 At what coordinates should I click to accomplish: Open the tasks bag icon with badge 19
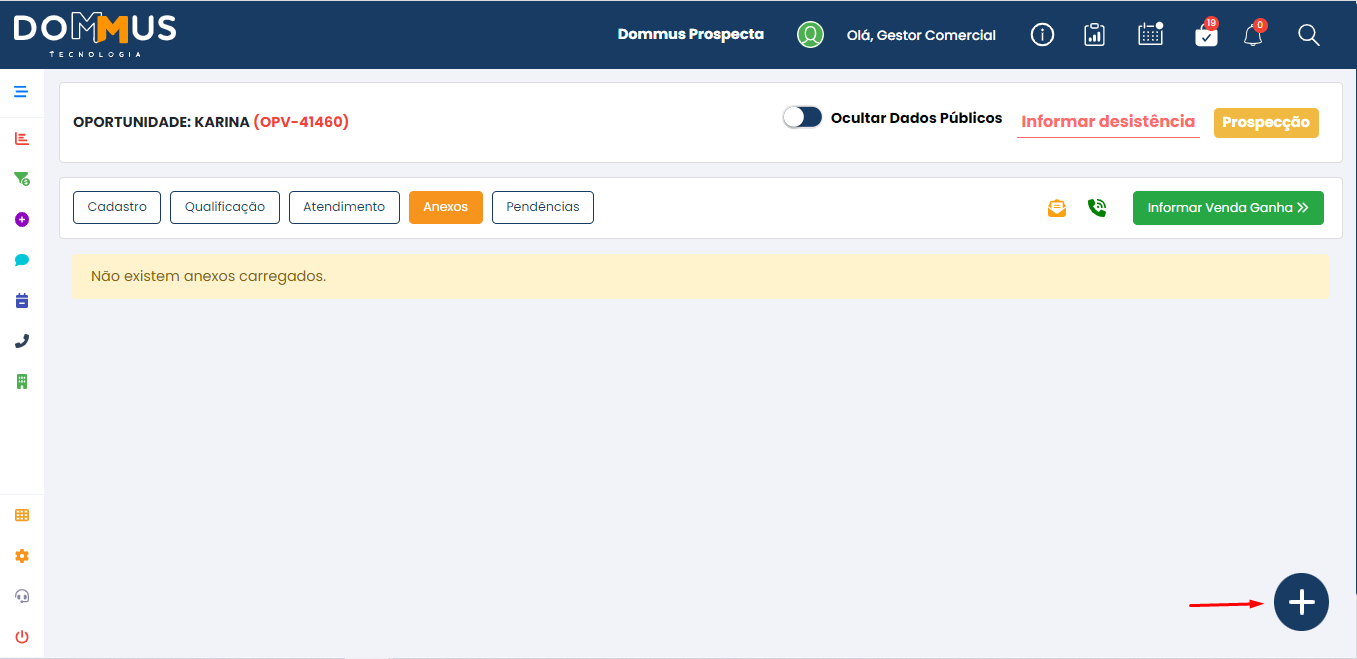[1207, 33]
